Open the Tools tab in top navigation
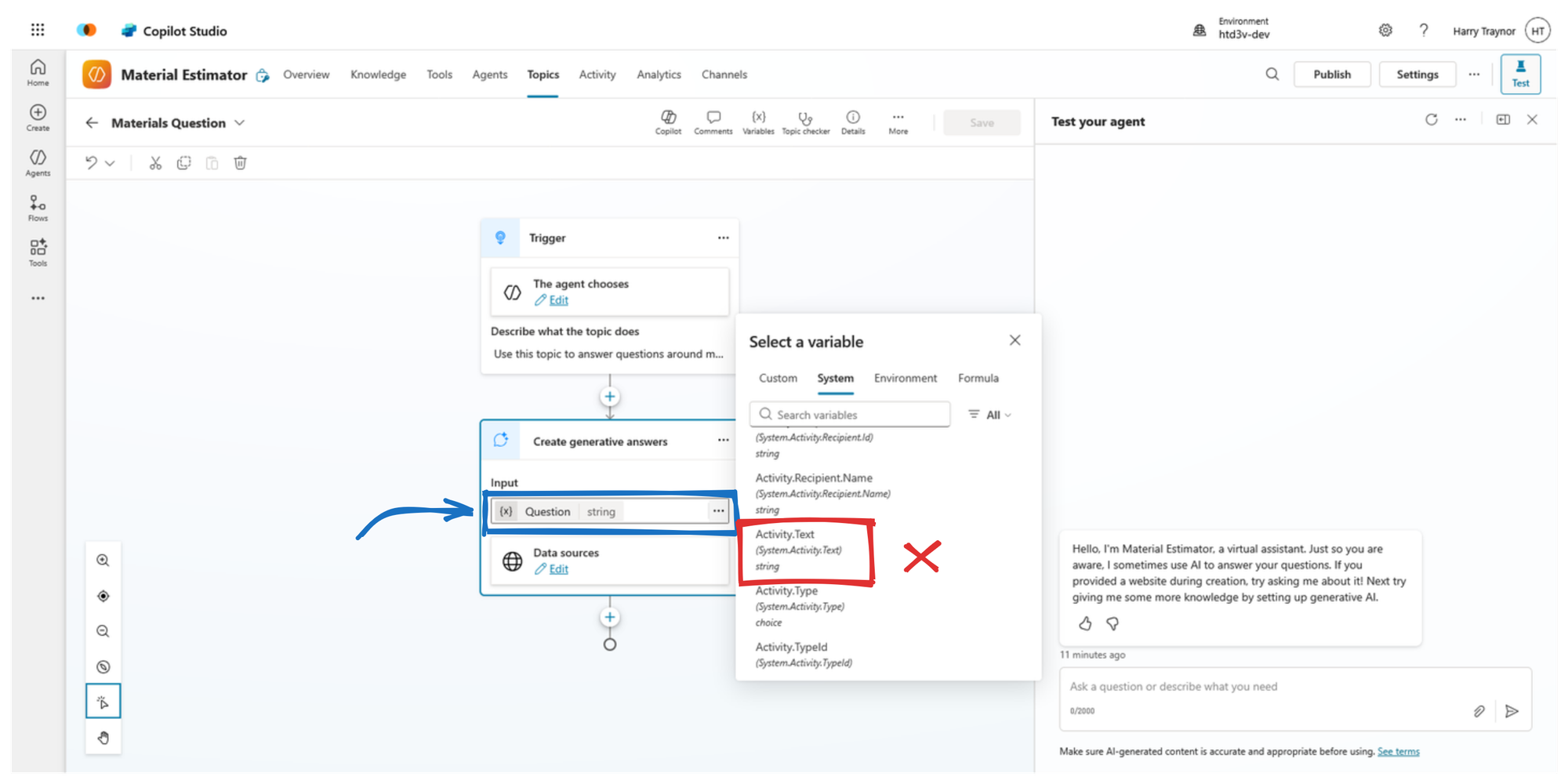This screenshot has width=1568, height=784. [x=439, y=74]
